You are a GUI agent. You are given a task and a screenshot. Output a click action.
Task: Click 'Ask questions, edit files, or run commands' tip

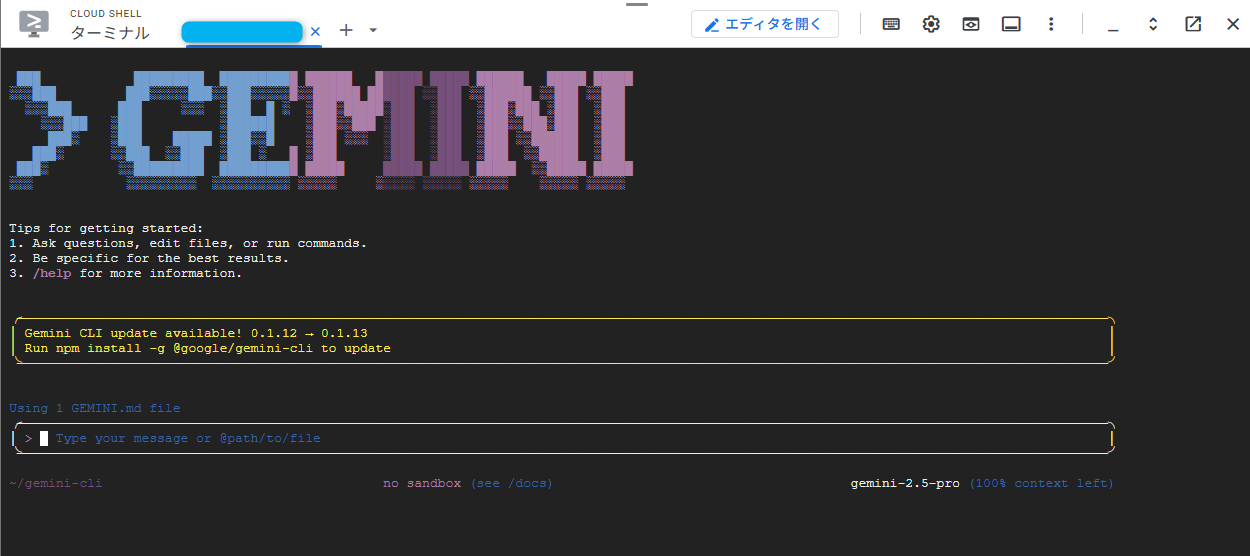(188, 243)
